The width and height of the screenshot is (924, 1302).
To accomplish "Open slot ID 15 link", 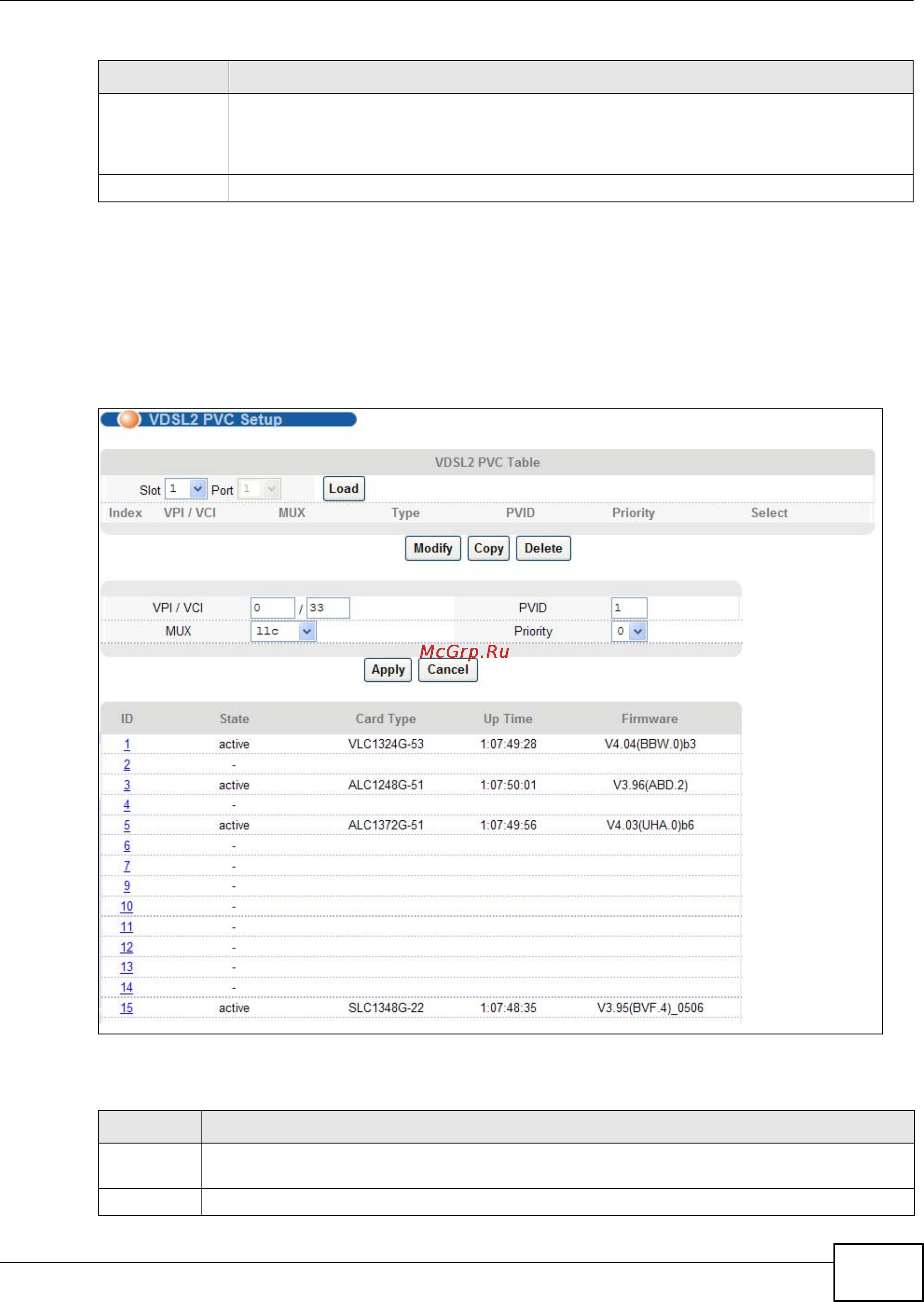I will pos(126,1008).
